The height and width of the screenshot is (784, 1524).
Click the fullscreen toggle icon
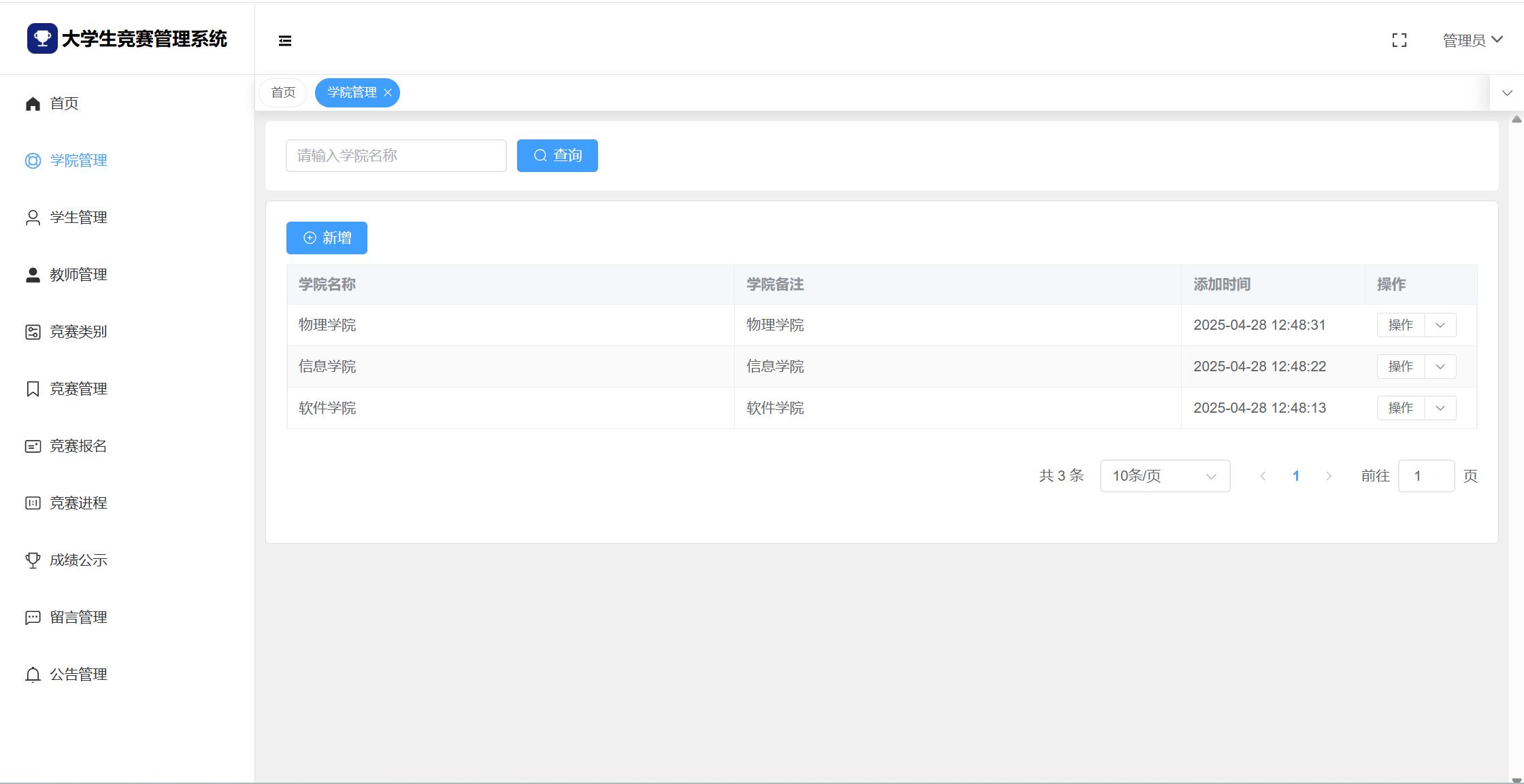pos(1399,41)
